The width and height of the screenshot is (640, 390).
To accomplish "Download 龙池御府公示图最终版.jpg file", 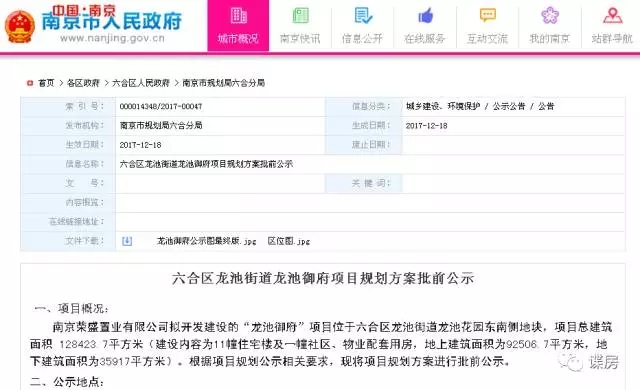I will click(207, 241).
